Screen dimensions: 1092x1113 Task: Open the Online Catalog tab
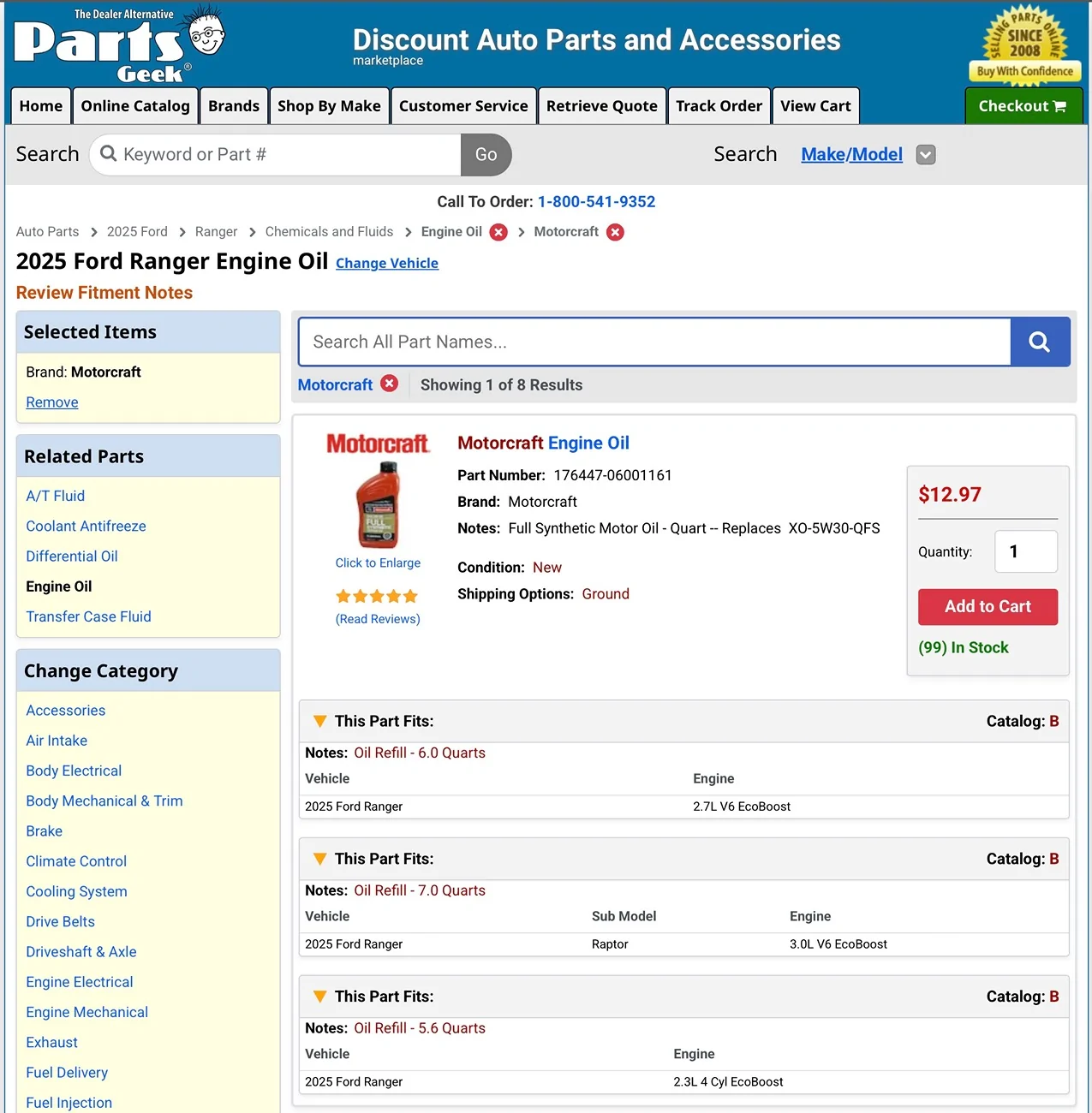click(x=135, y=106)
